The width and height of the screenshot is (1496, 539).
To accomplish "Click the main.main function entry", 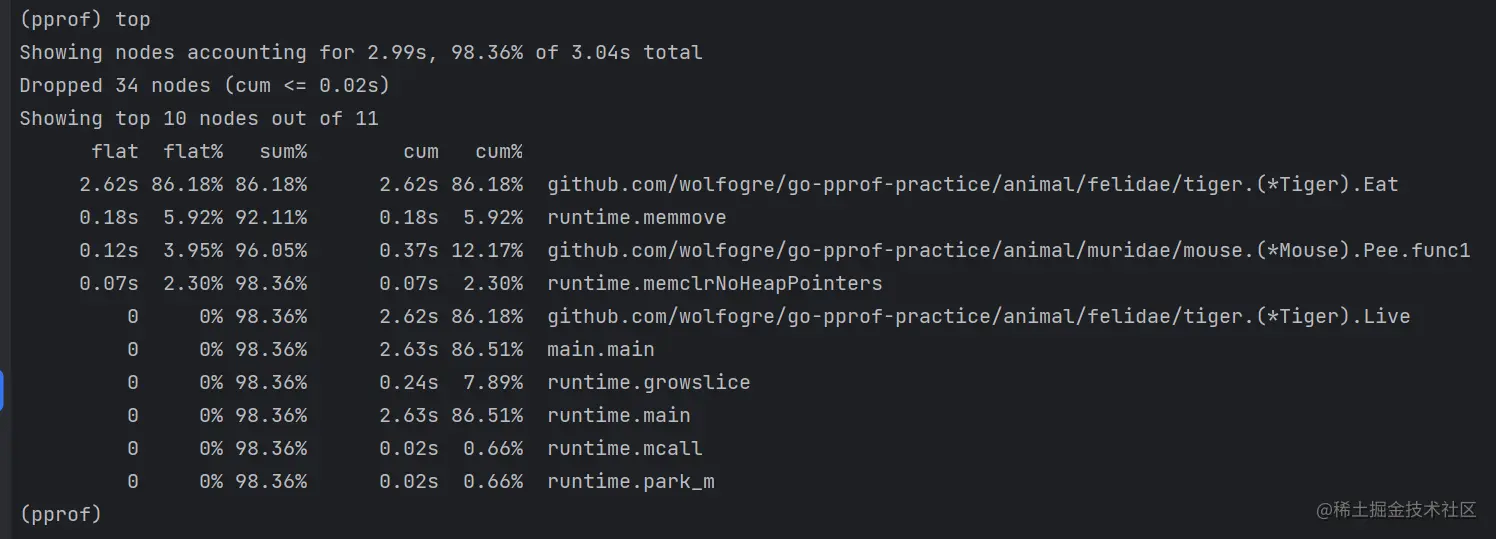I will (600, 349).
